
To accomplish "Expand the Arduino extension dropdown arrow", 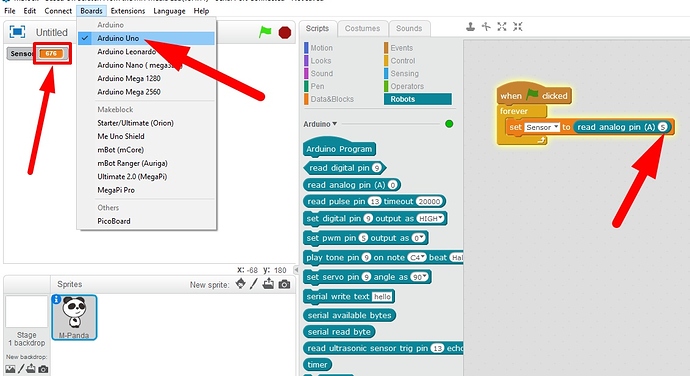I will pos(334,124).
